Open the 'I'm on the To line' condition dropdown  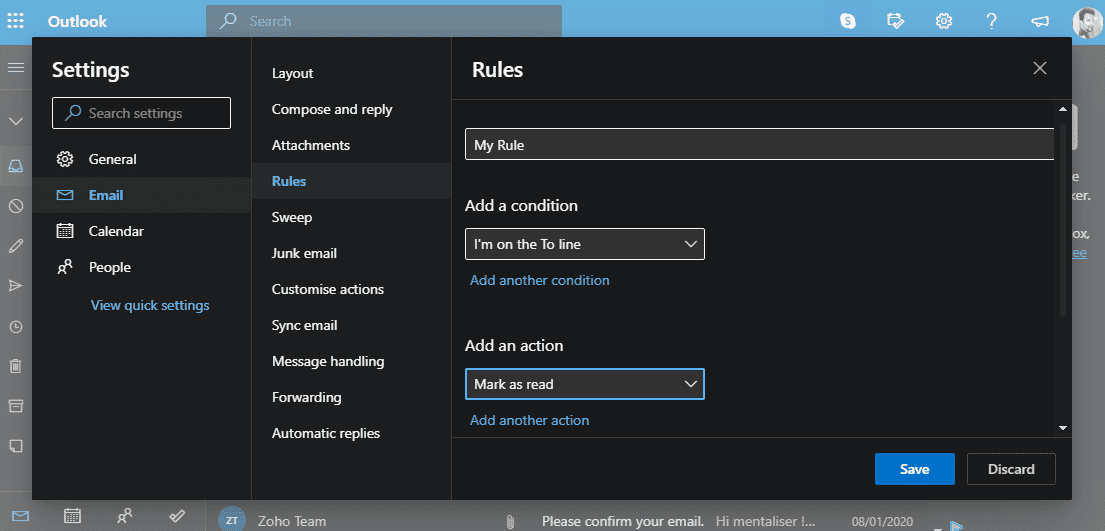pos(585,244)
